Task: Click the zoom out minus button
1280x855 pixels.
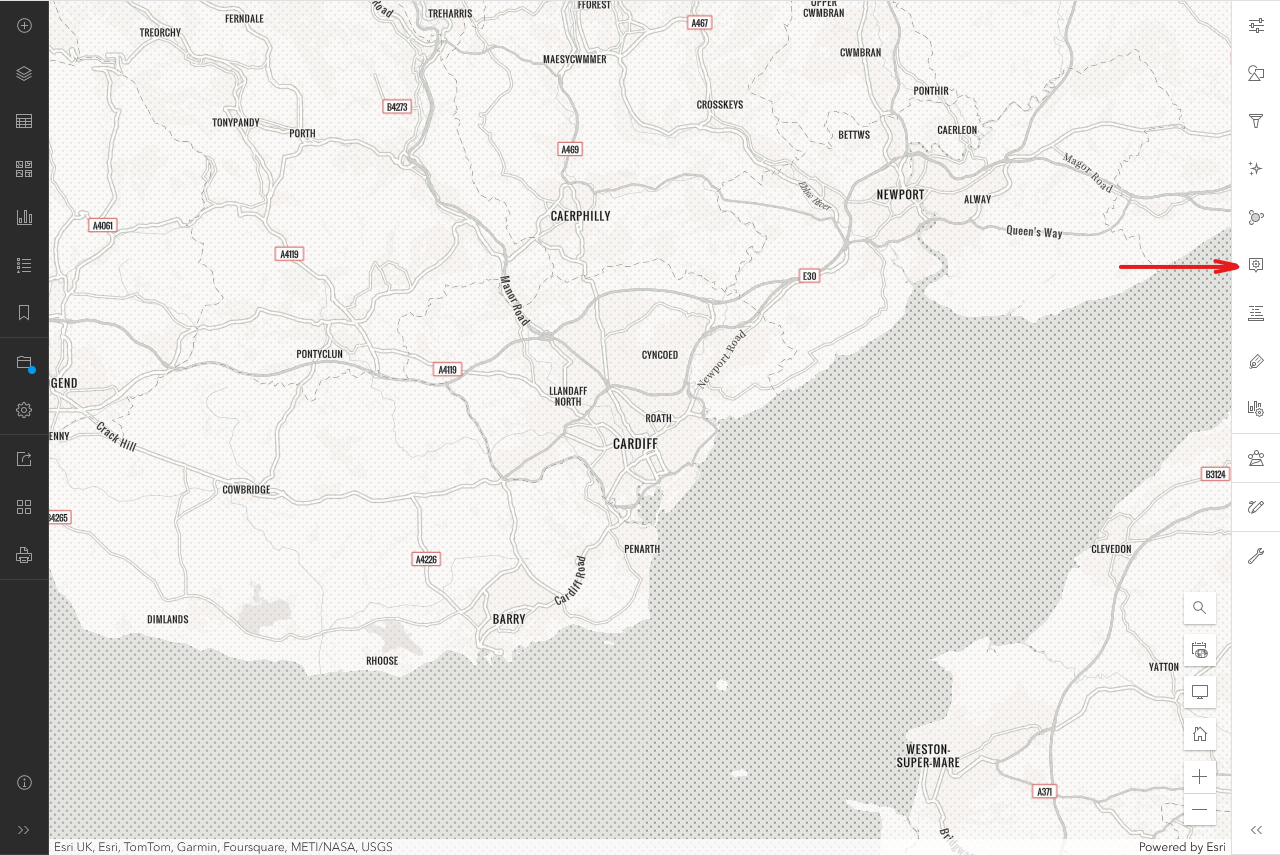Action: [1200, 809]
